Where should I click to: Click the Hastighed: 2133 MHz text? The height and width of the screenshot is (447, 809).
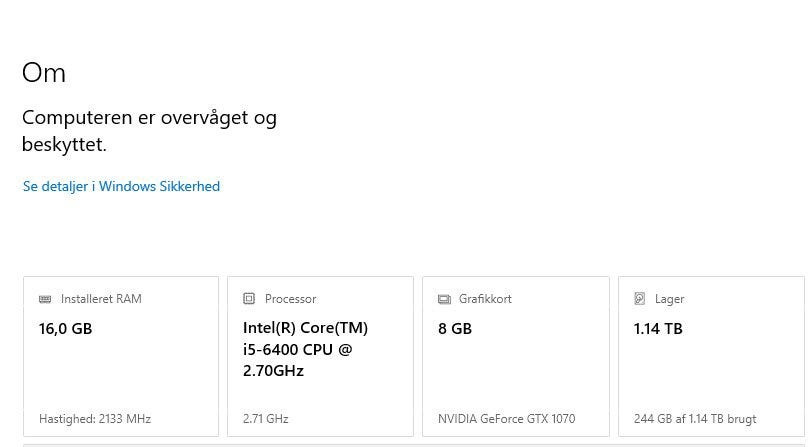(95, 419)
